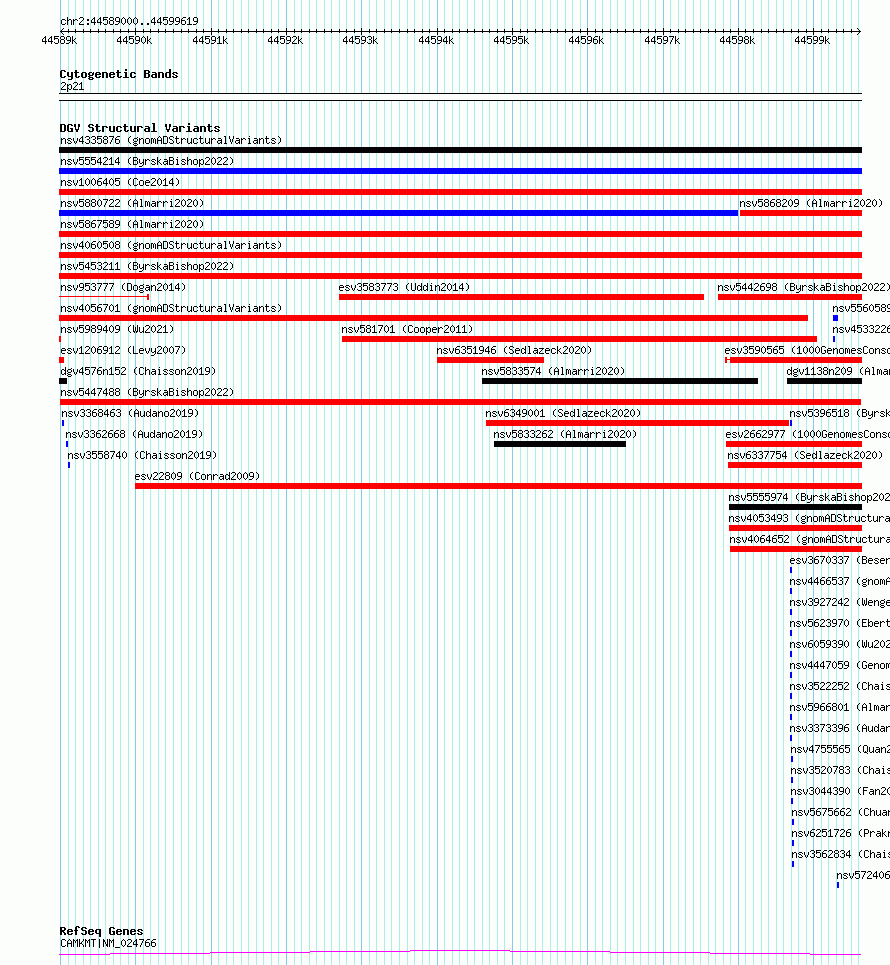This screenshot has height=965, width=890.
Task: Open the nsv4755565 variant label
Action: coord(840,749)
